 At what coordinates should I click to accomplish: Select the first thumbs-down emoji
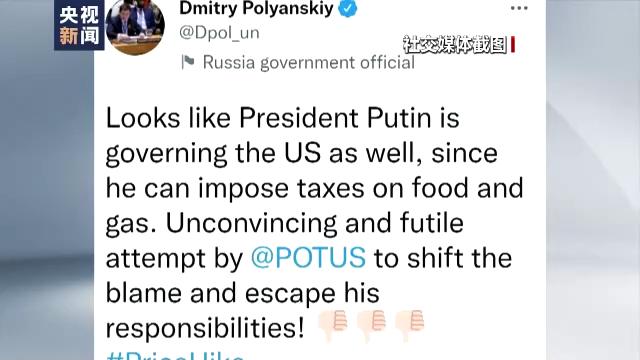tap(333, 324)
